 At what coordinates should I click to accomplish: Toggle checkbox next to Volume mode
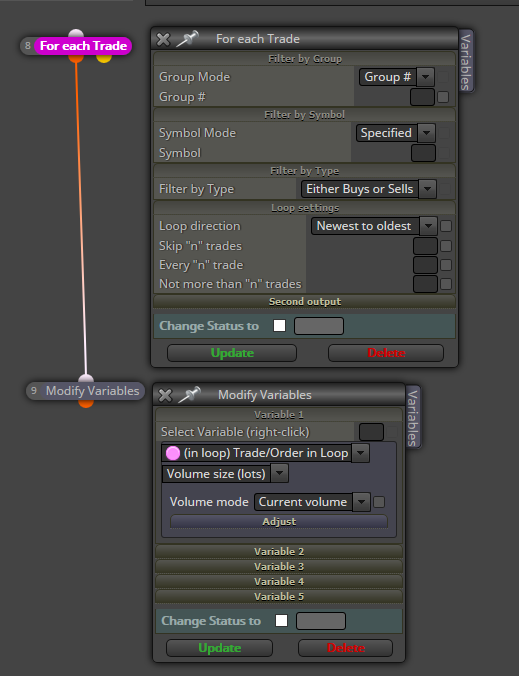pos(379,502)
